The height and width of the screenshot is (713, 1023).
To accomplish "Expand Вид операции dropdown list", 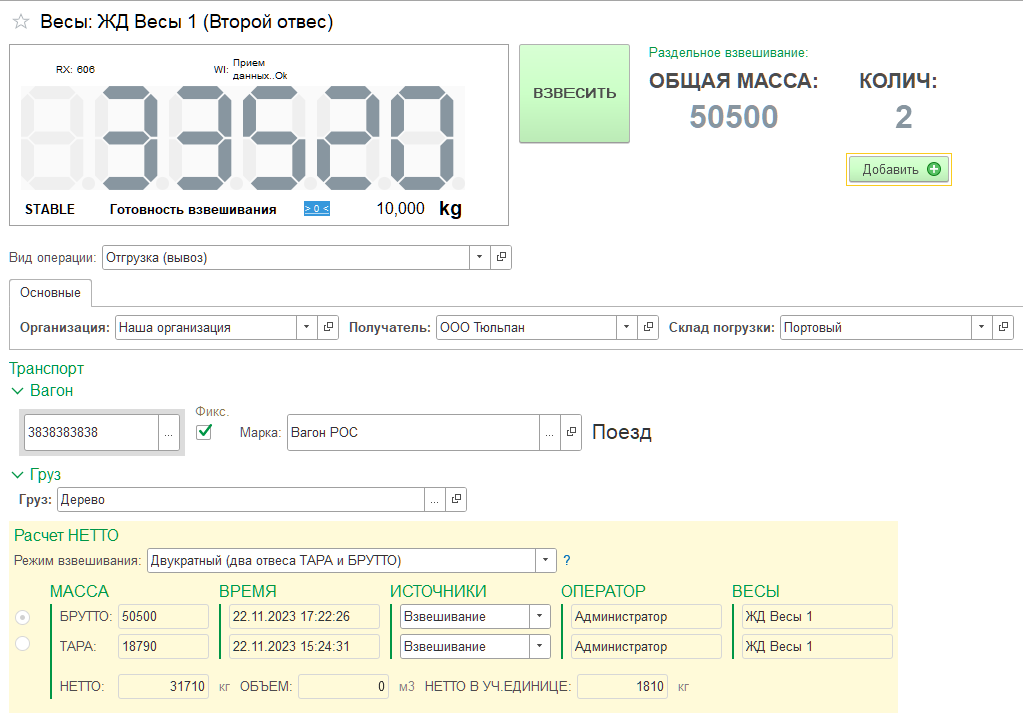I will (480, 258).
